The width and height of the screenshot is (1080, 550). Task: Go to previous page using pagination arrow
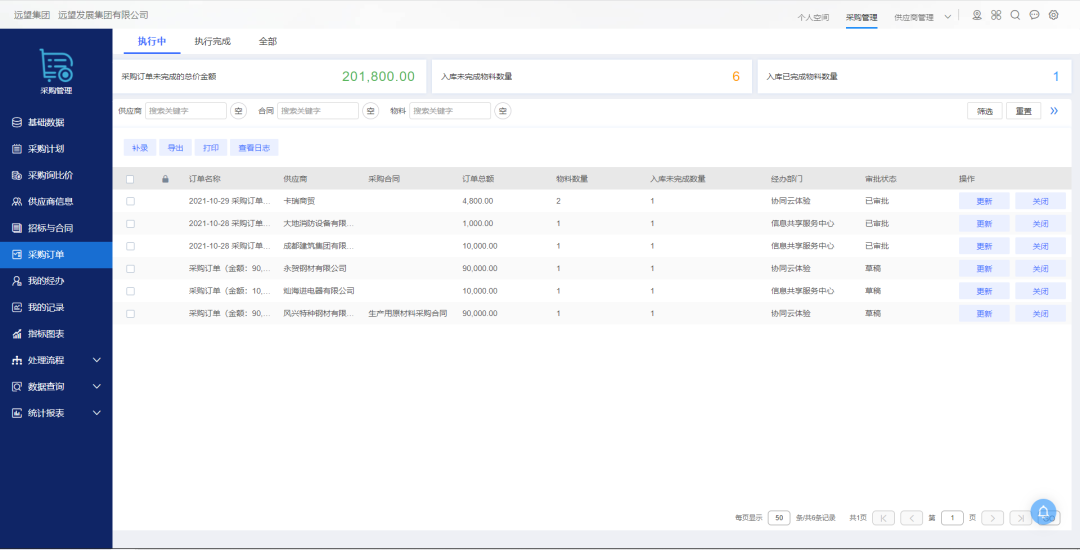click(911, 518)
